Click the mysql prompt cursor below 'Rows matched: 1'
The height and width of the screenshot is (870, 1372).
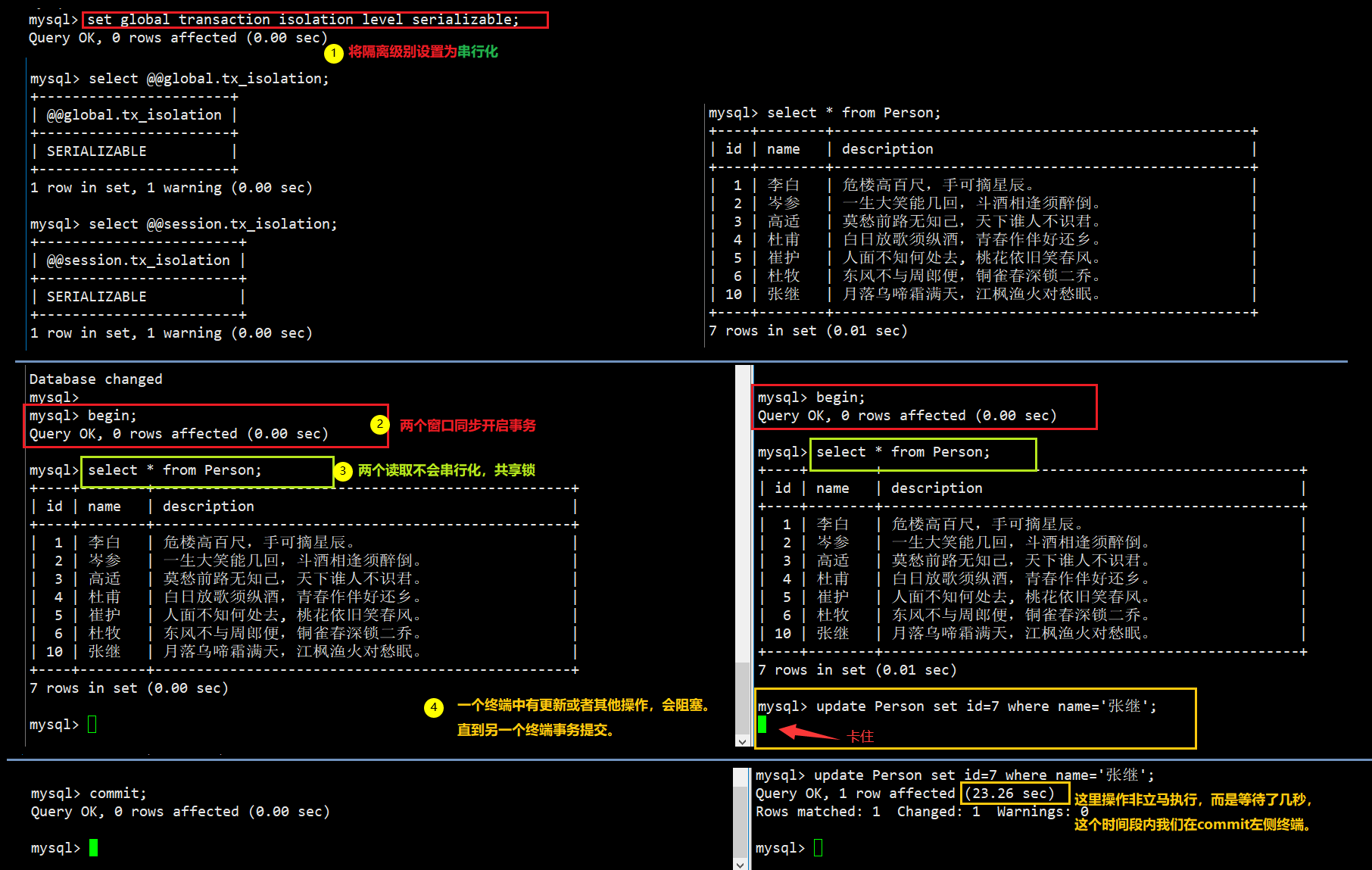819,848
